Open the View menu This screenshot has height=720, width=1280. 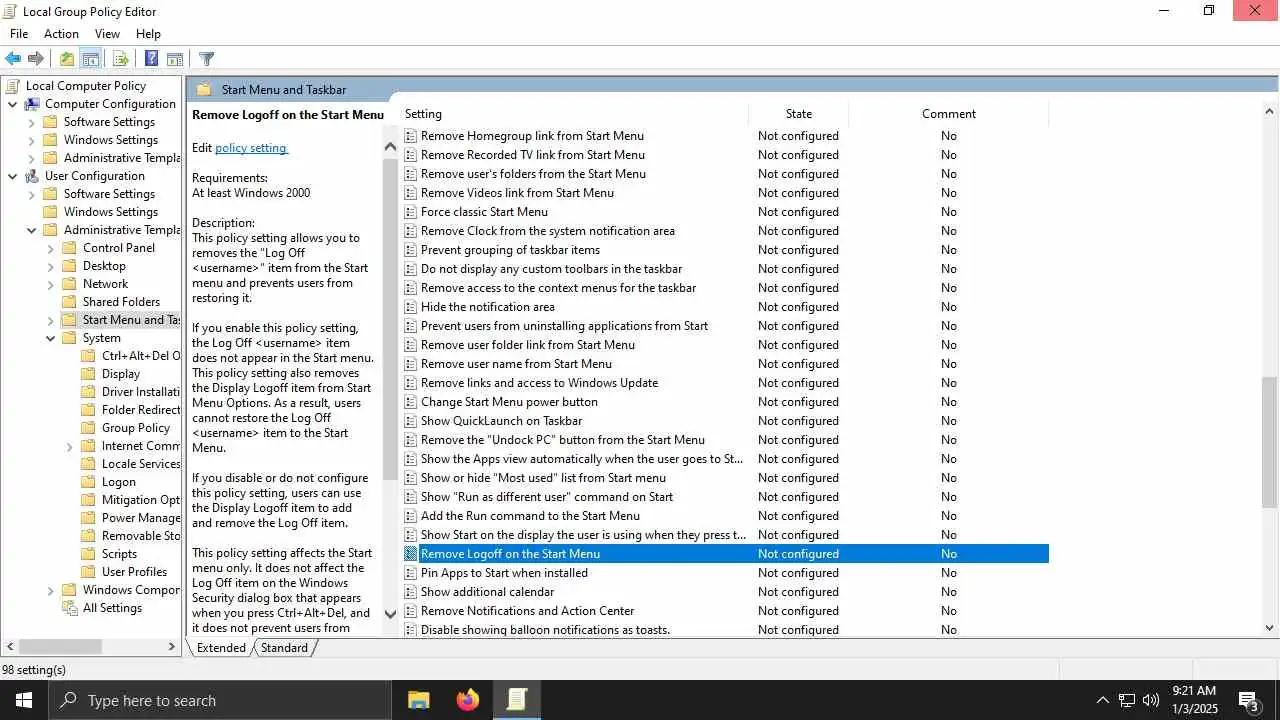(x=107, y=34)
